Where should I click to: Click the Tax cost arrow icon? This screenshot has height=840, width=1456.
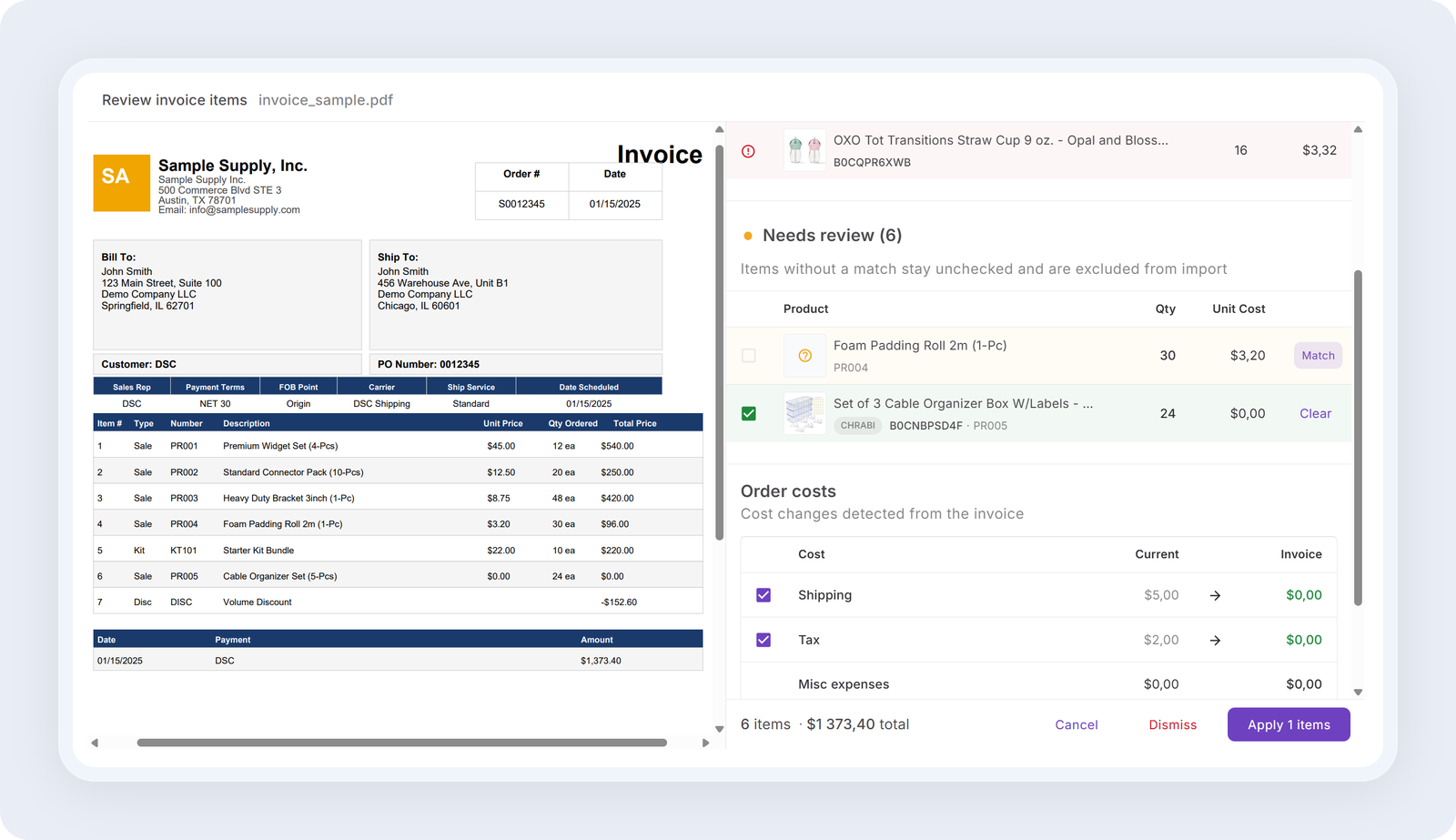pyautogui.click(x=1215, y=641)
